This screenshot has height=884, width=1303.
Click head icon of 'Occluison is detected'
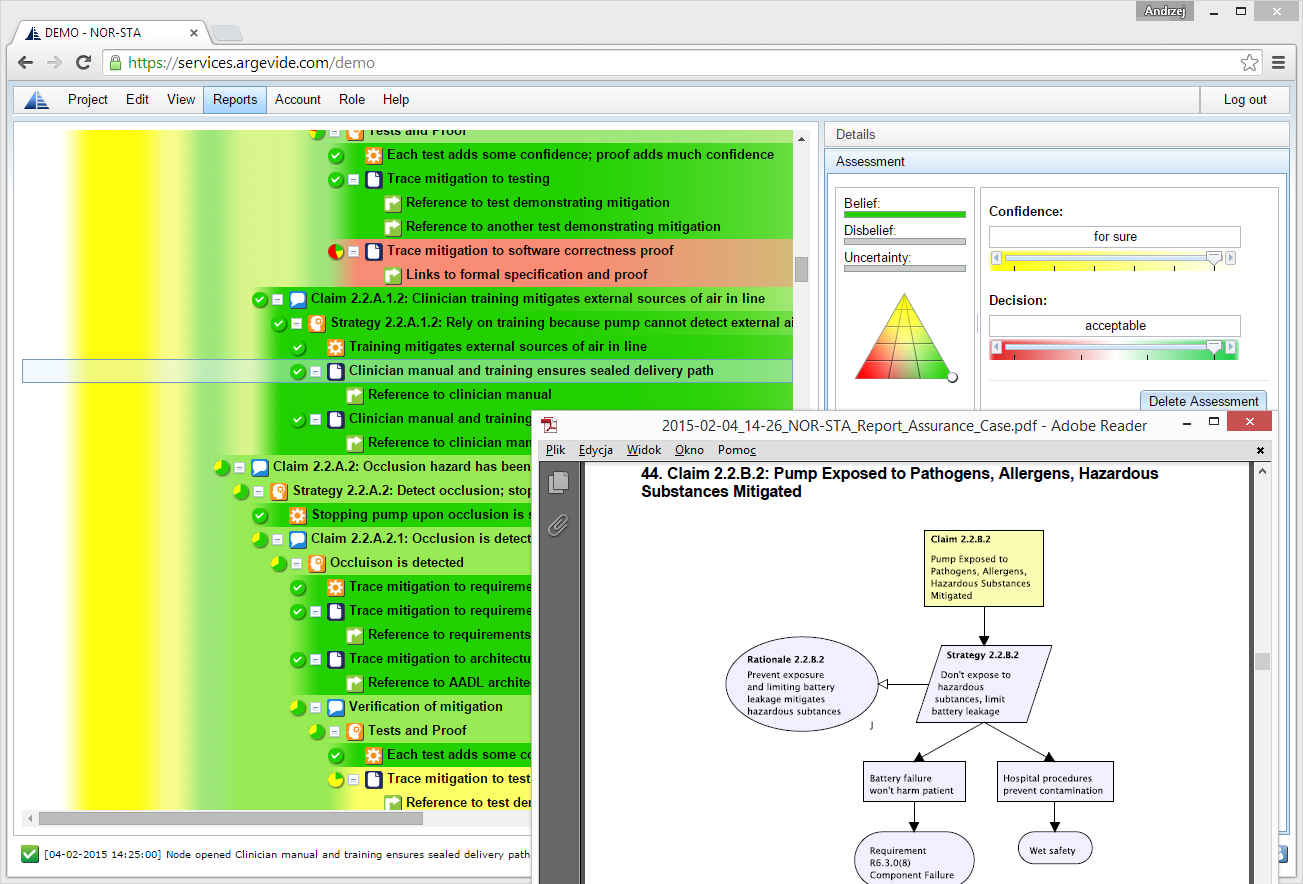317,563
